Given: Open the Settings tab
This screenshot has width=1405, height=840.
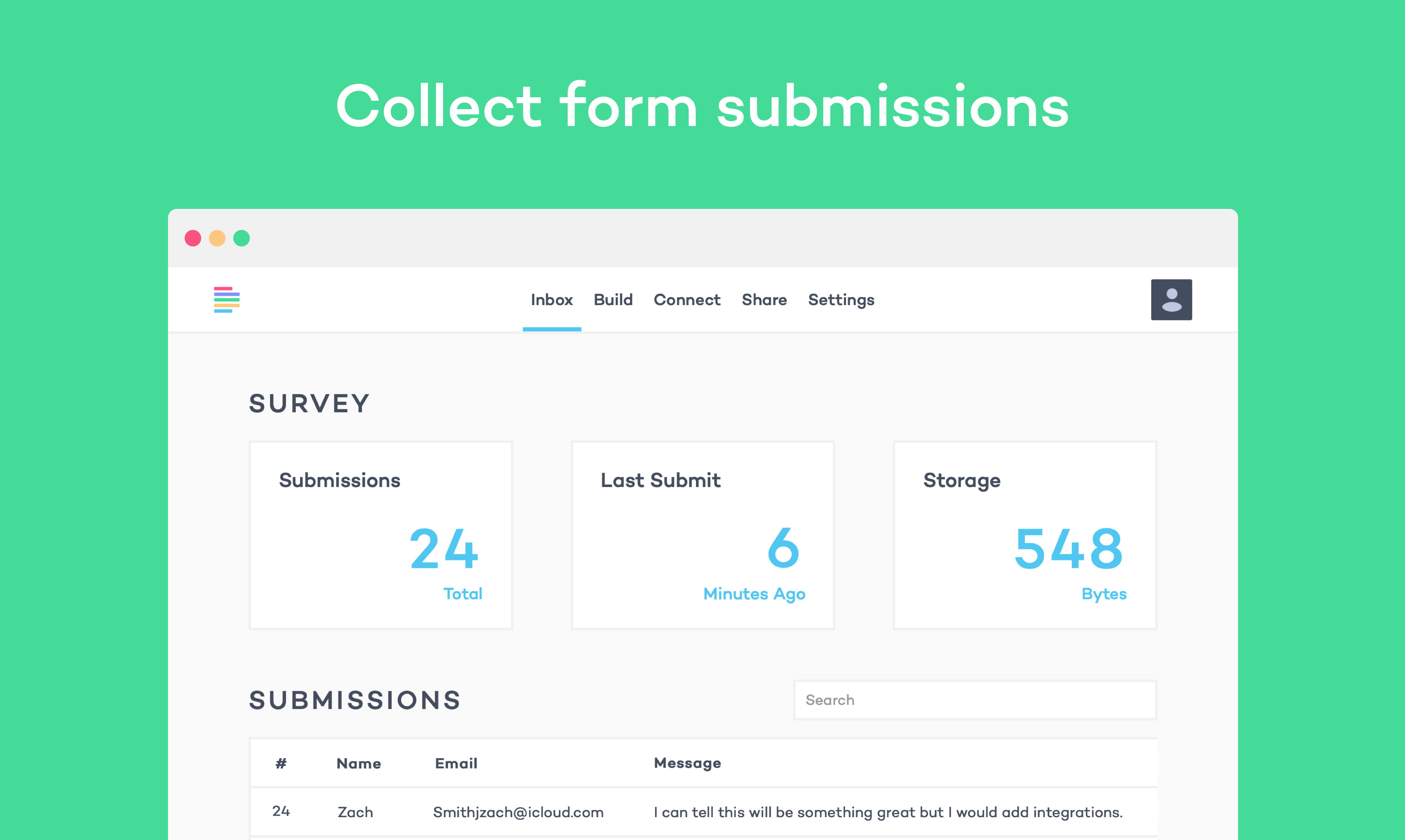Looking at the screenshot, I should 840,300.
